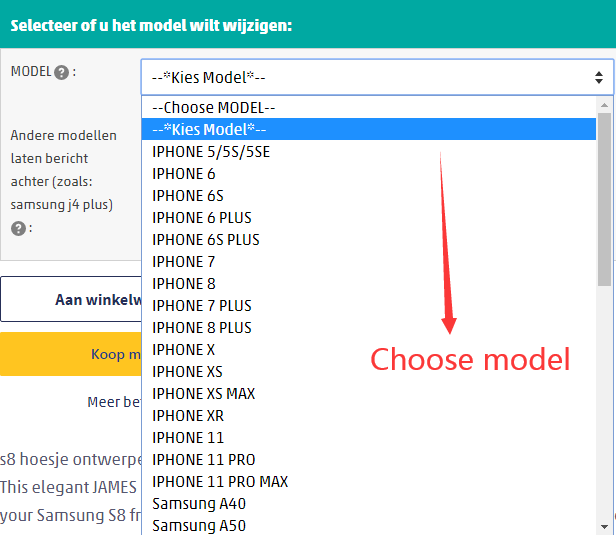Click the dropdown list scrollbar thumb
This screenshot has width=616, height=535.
(604, 200)
